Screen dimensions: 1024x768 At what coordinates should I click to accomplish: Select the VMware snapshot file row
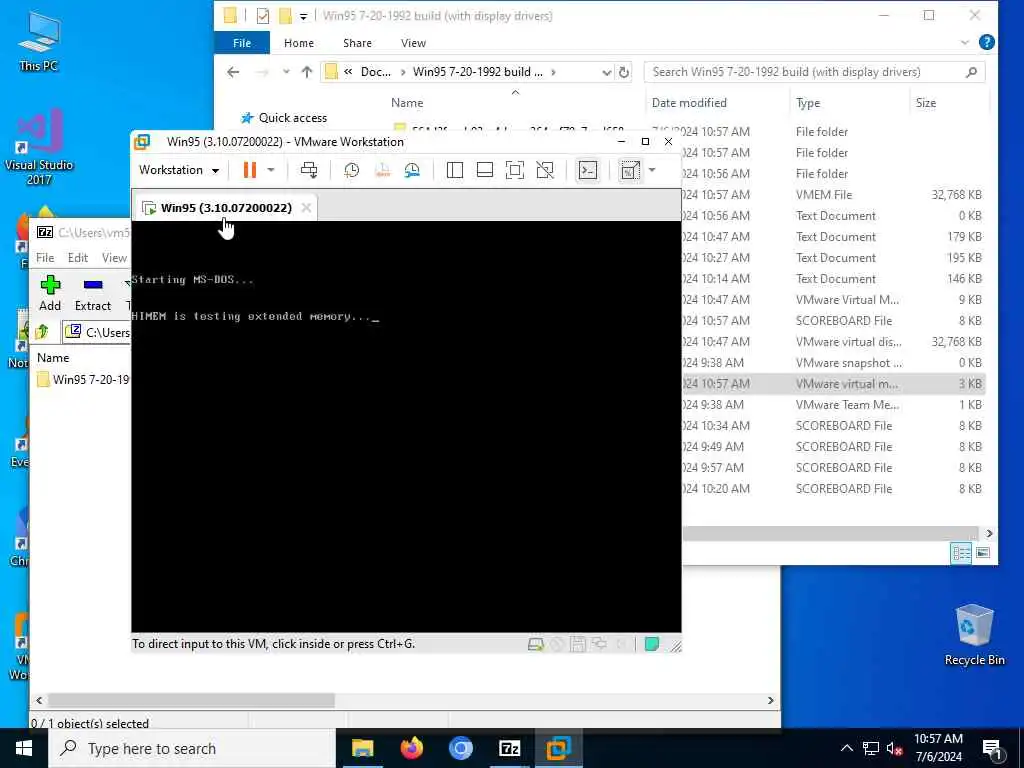tap(833, 362)
